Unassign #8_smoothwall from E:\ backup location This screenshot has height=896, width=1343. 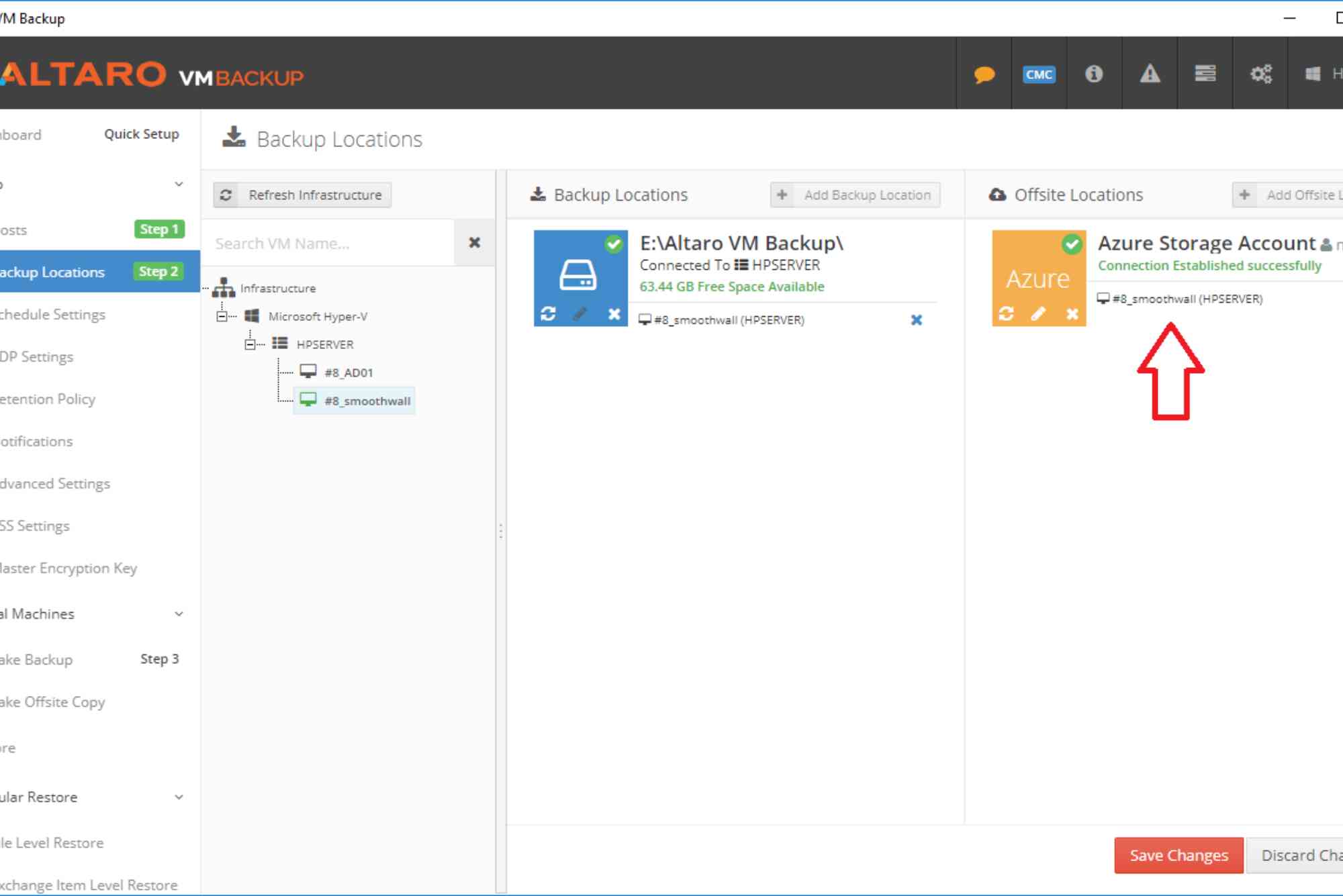[916, 320]
